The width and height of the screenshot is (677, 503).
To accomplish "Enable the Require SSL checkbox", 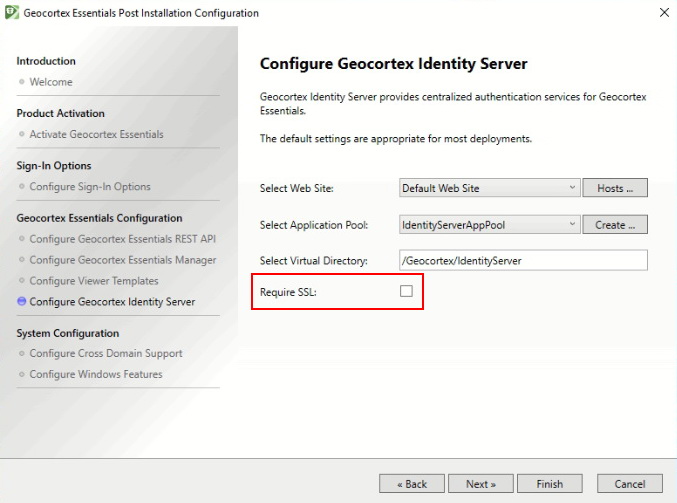I will [x=406, y=291].
